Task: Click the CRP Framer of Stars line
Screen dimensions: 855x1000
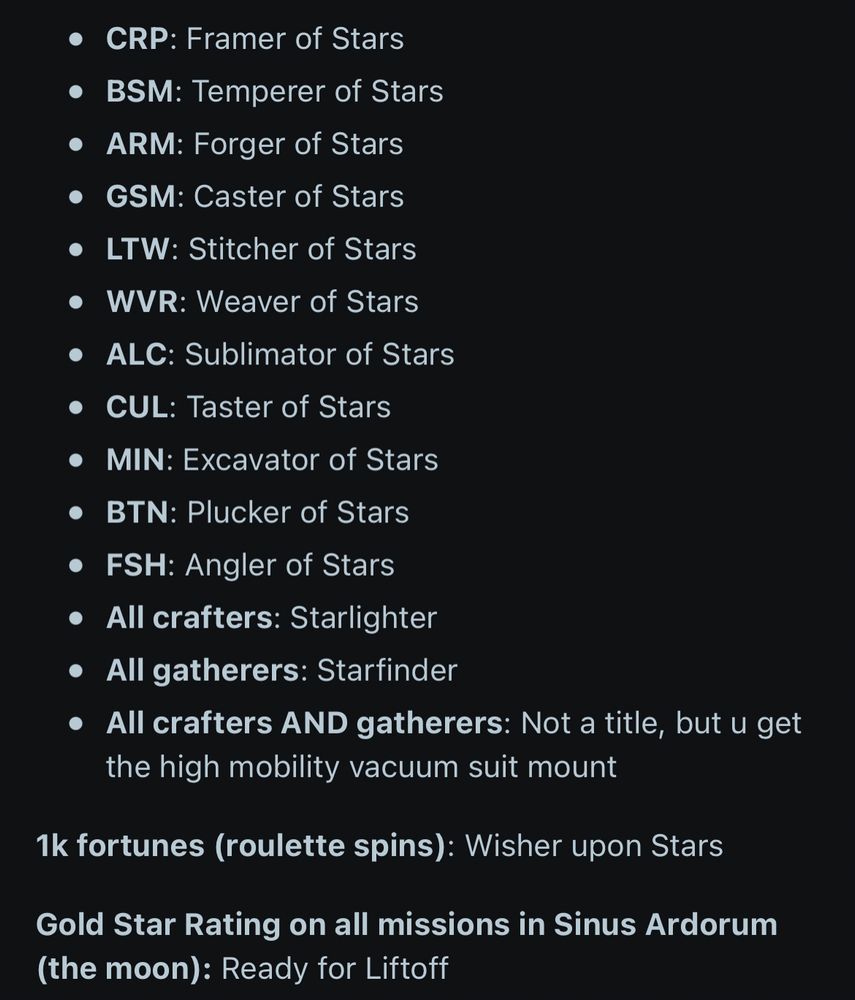Action: point(254,38)
